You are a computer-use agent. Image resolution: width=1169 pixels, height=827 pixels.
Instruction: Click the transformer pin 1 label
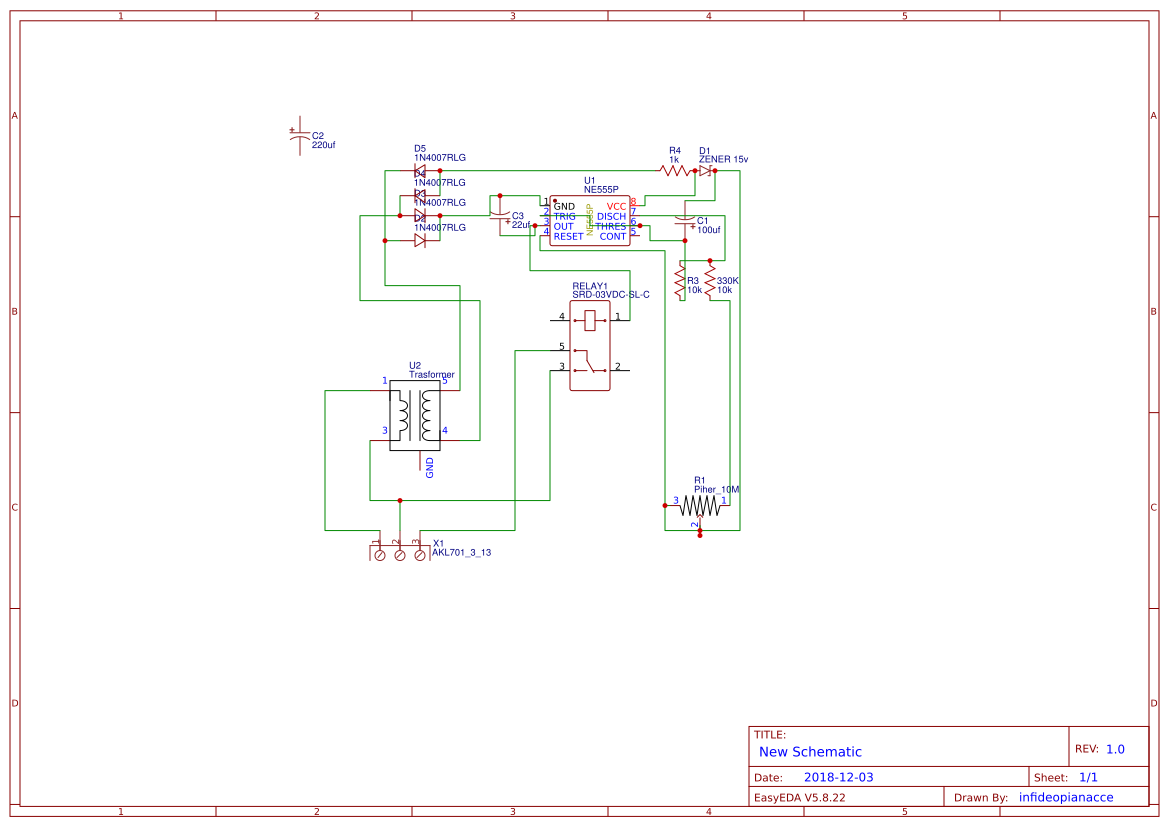(385, 380)
